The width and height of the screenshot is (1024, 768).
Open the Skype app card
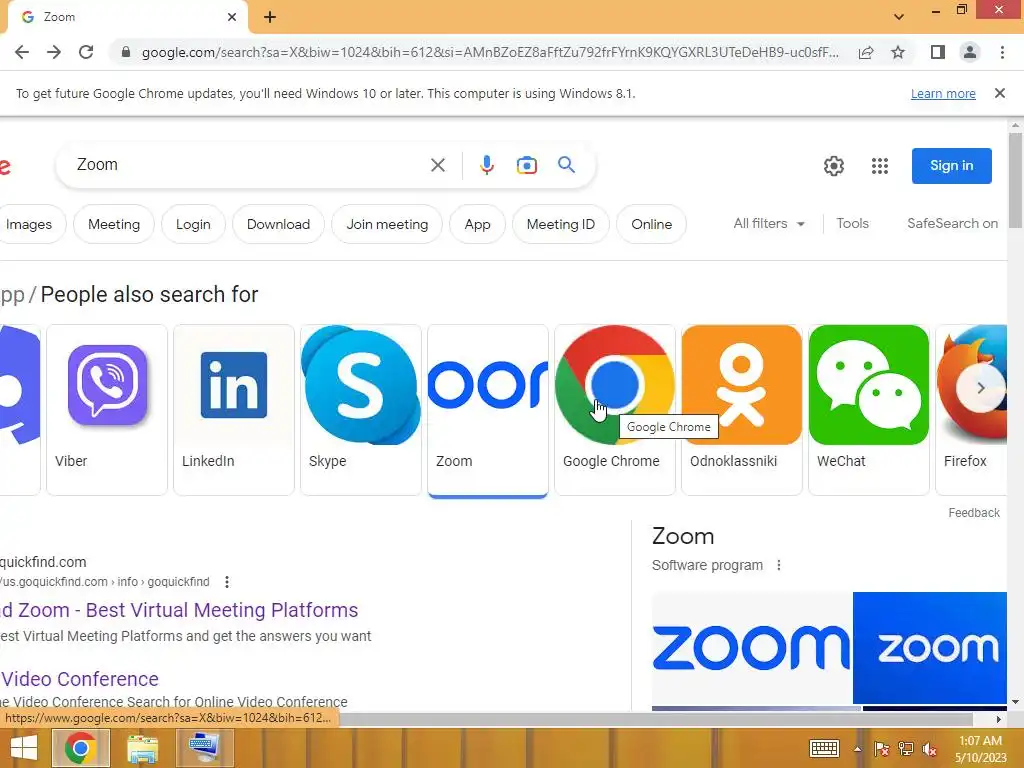[360, 409]
